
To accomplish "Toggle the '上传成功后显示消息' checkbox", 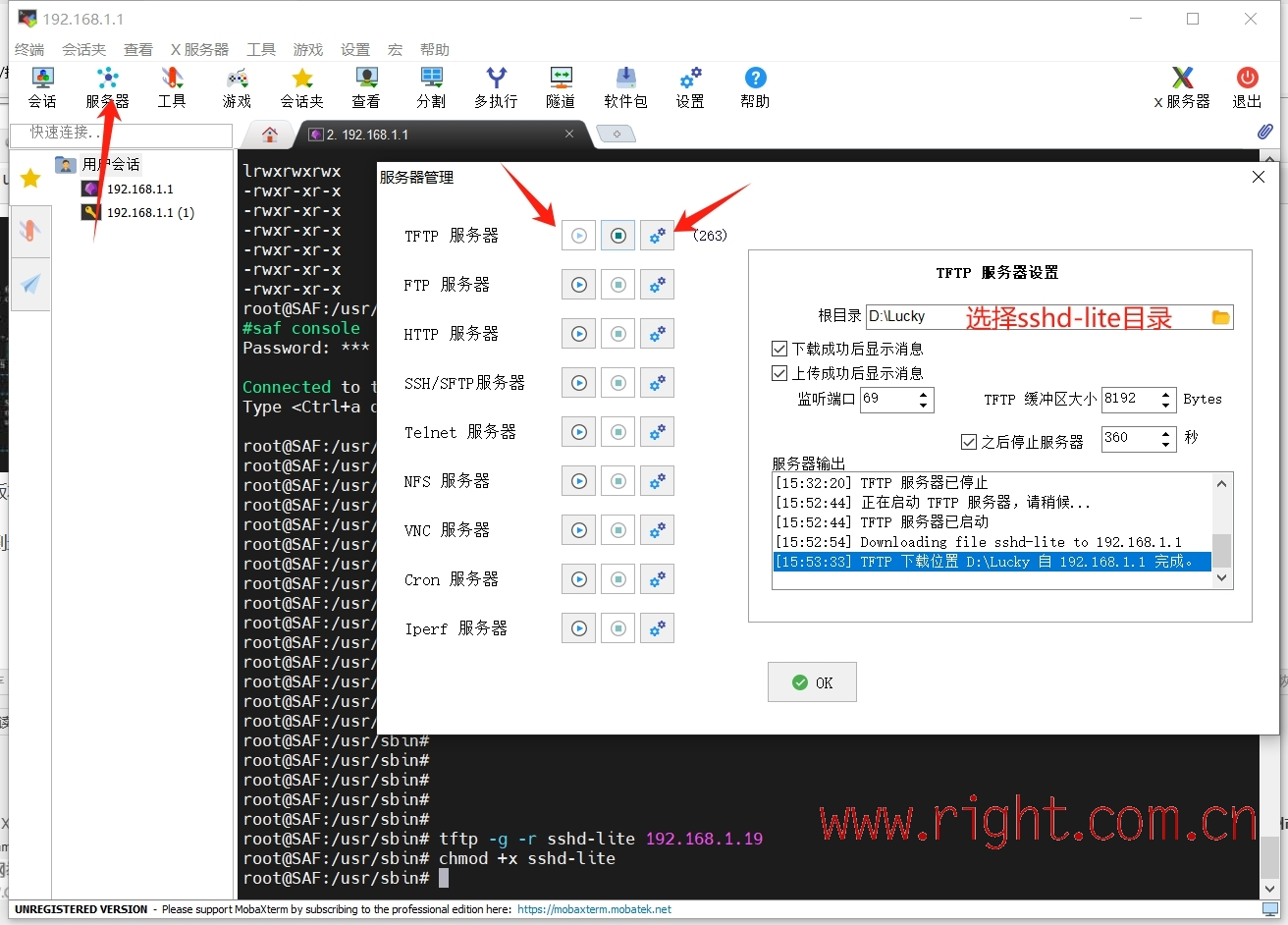I will pos(779,373).
